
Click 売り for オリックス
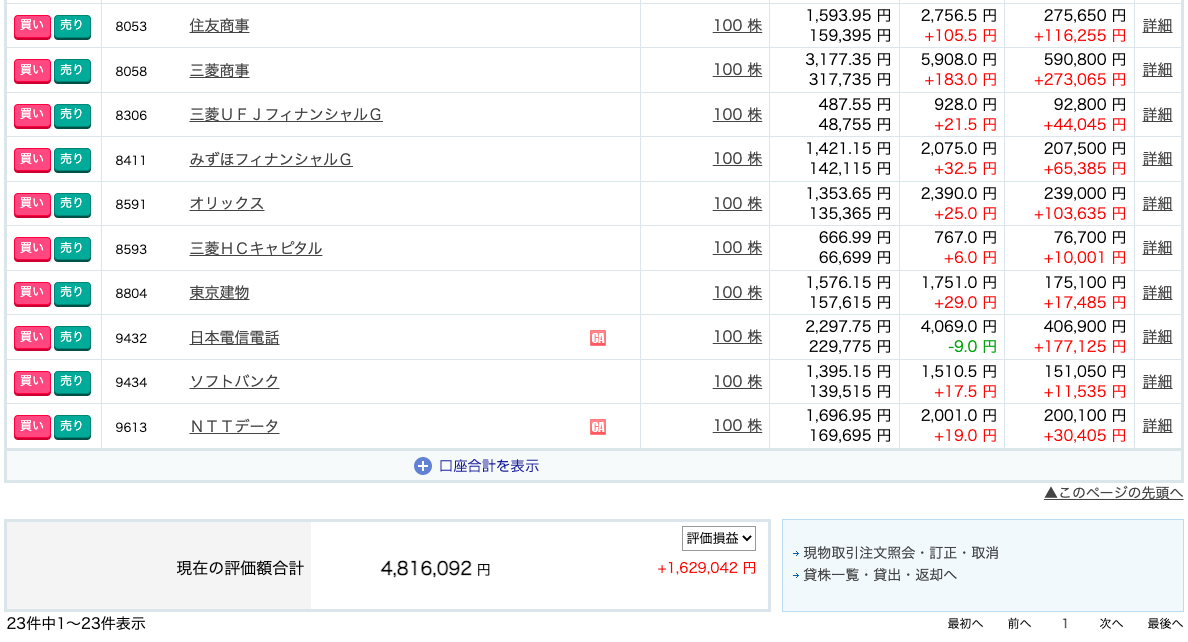(x=72, y=204)
